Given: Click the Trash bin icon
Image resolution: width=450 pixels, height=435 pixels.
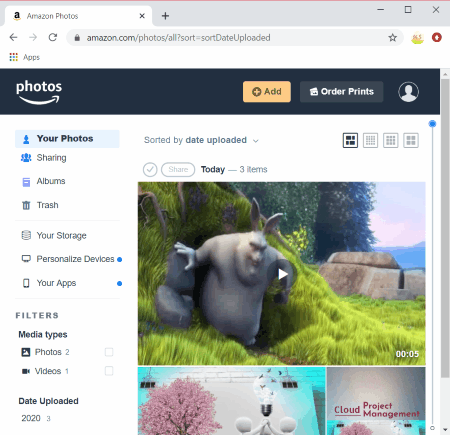Looking at the screenshot, I should [x=26, y=205].
